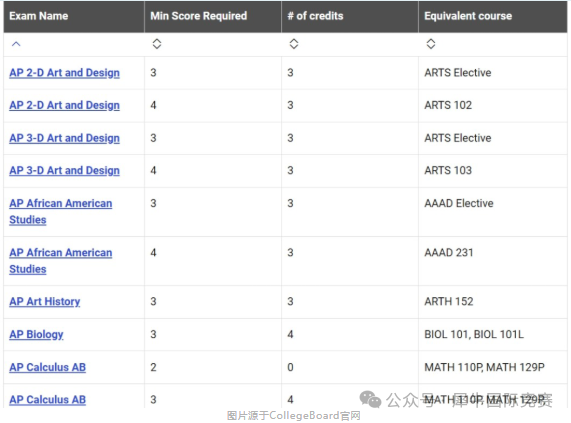The height and width of the screenshot is (423, 571).
Task: Sort by Min Score Required arrows
Action: [157, 44]
